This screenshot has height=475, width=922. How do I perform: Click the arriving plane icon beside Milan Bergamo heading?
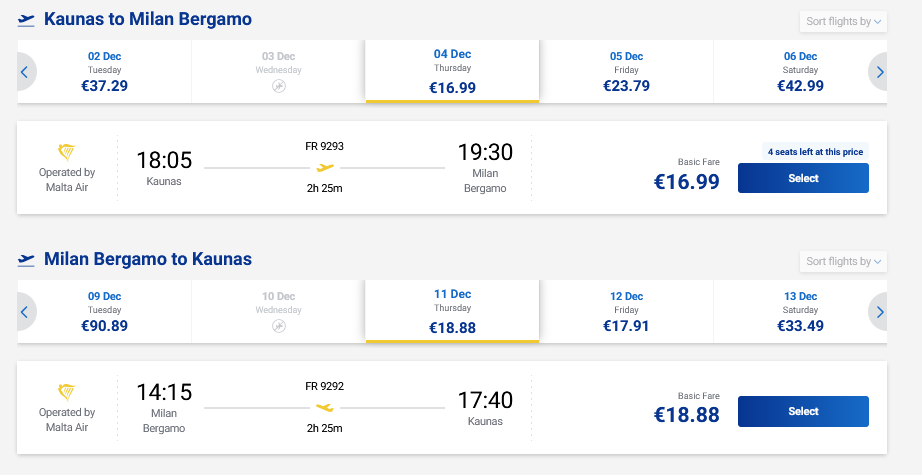click(x=26, y=259)
